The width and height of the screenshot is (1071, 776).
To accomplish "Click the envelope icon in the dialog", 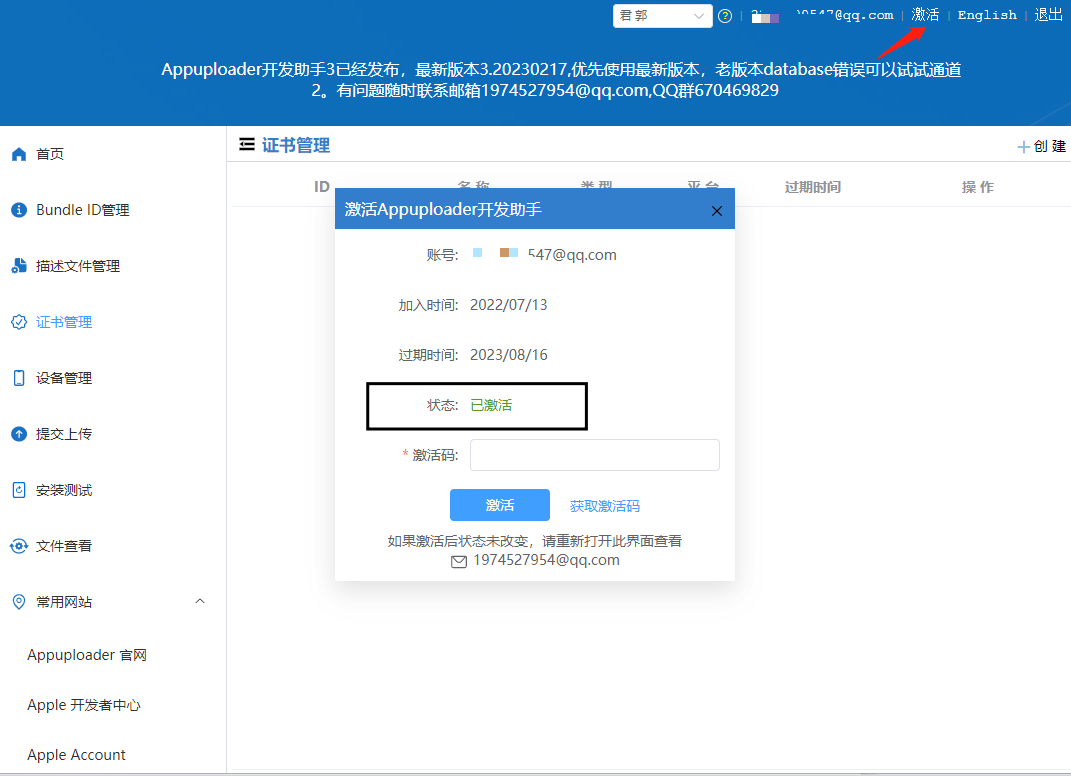I will (459, 562).
